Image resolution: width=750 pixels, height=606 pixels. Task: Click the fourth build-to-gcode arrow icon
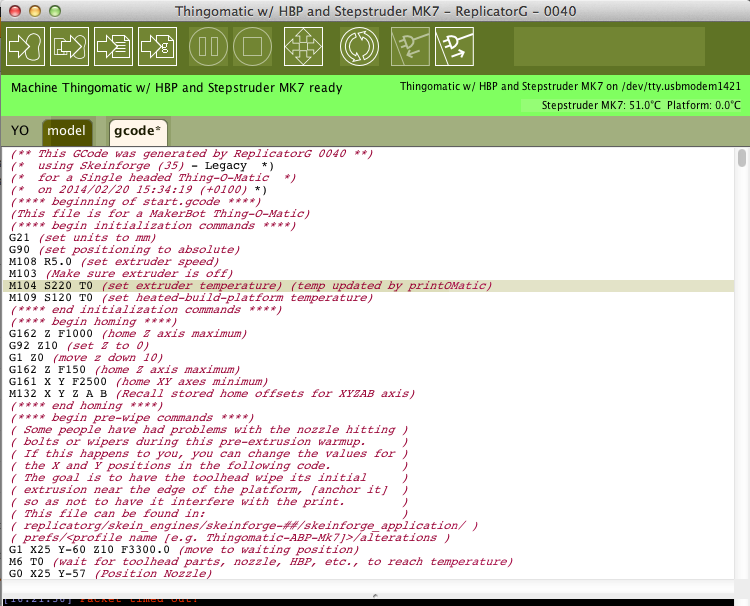coord(157,46)
